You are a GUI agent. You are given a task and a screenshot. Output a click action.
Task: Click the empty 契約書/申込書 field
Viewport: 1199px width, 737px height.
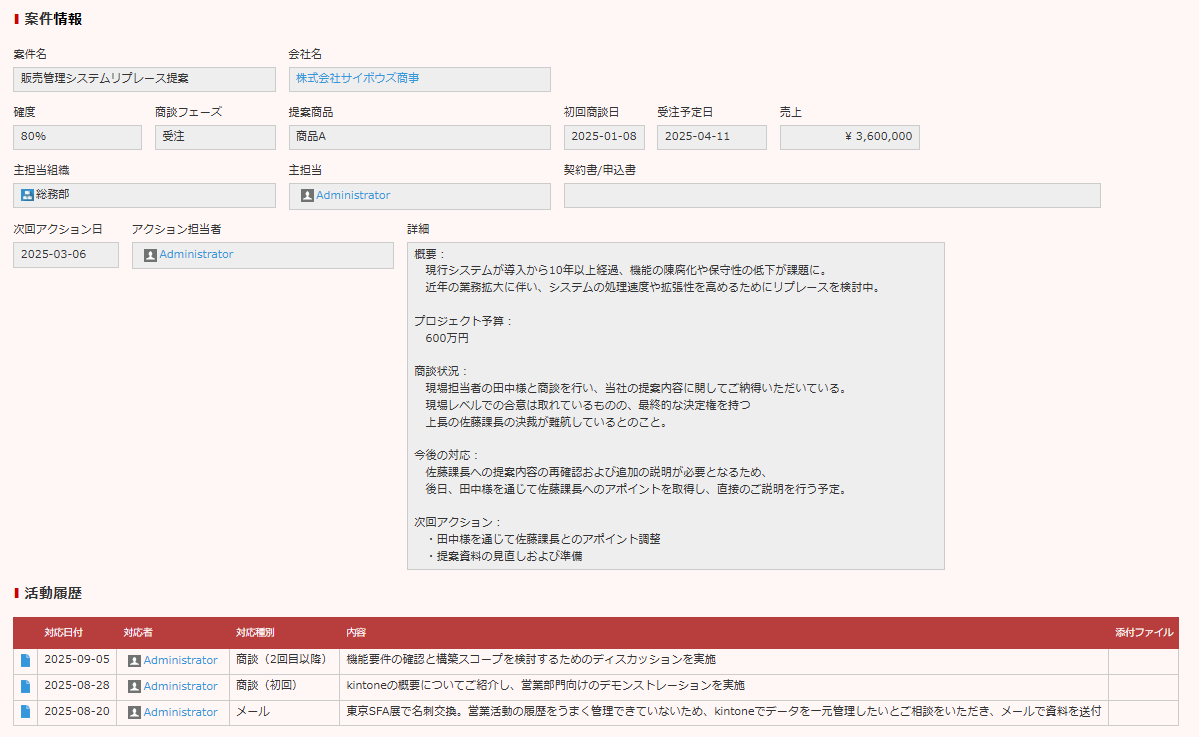832,195
